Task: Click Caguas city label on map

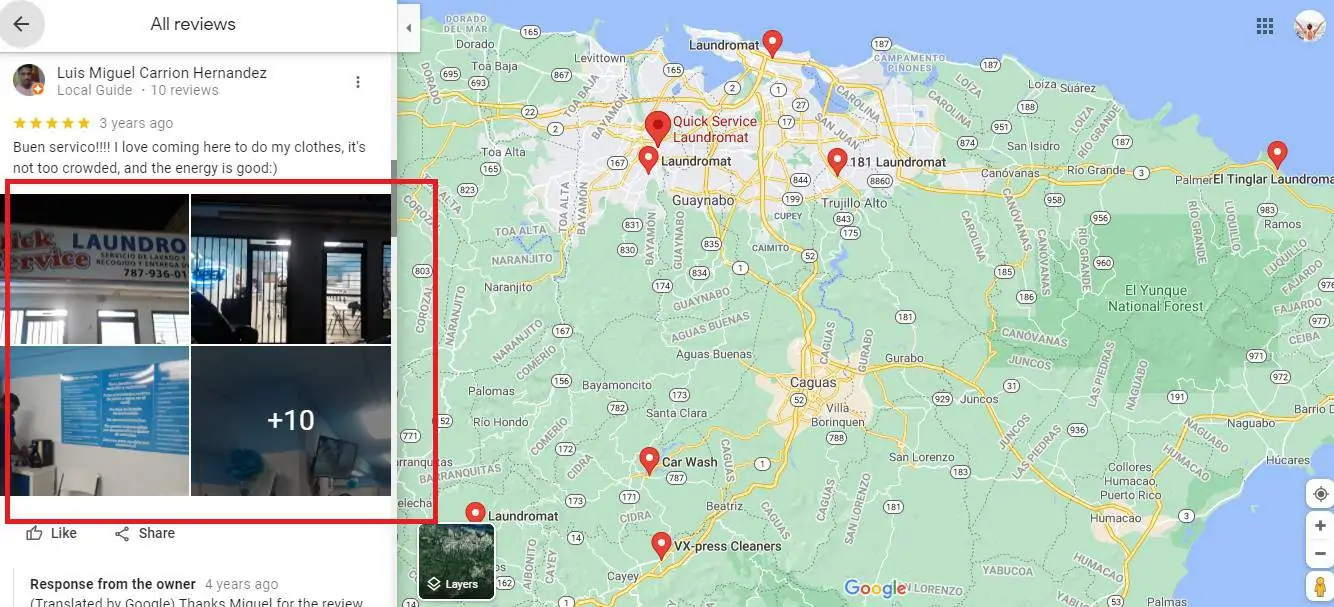Action: pyautogui.click(x=813, y=383)
